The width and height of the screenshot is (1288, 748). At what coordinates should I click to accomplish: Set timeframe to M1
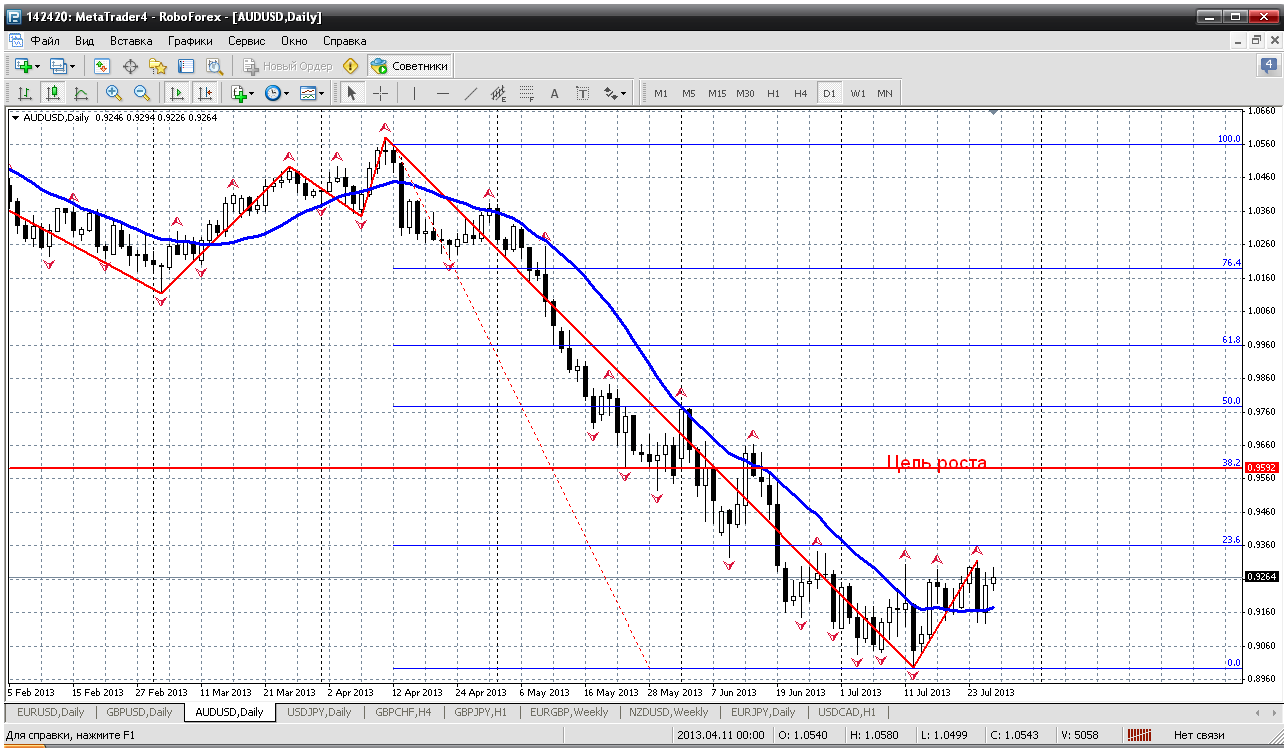pos(660,93)
